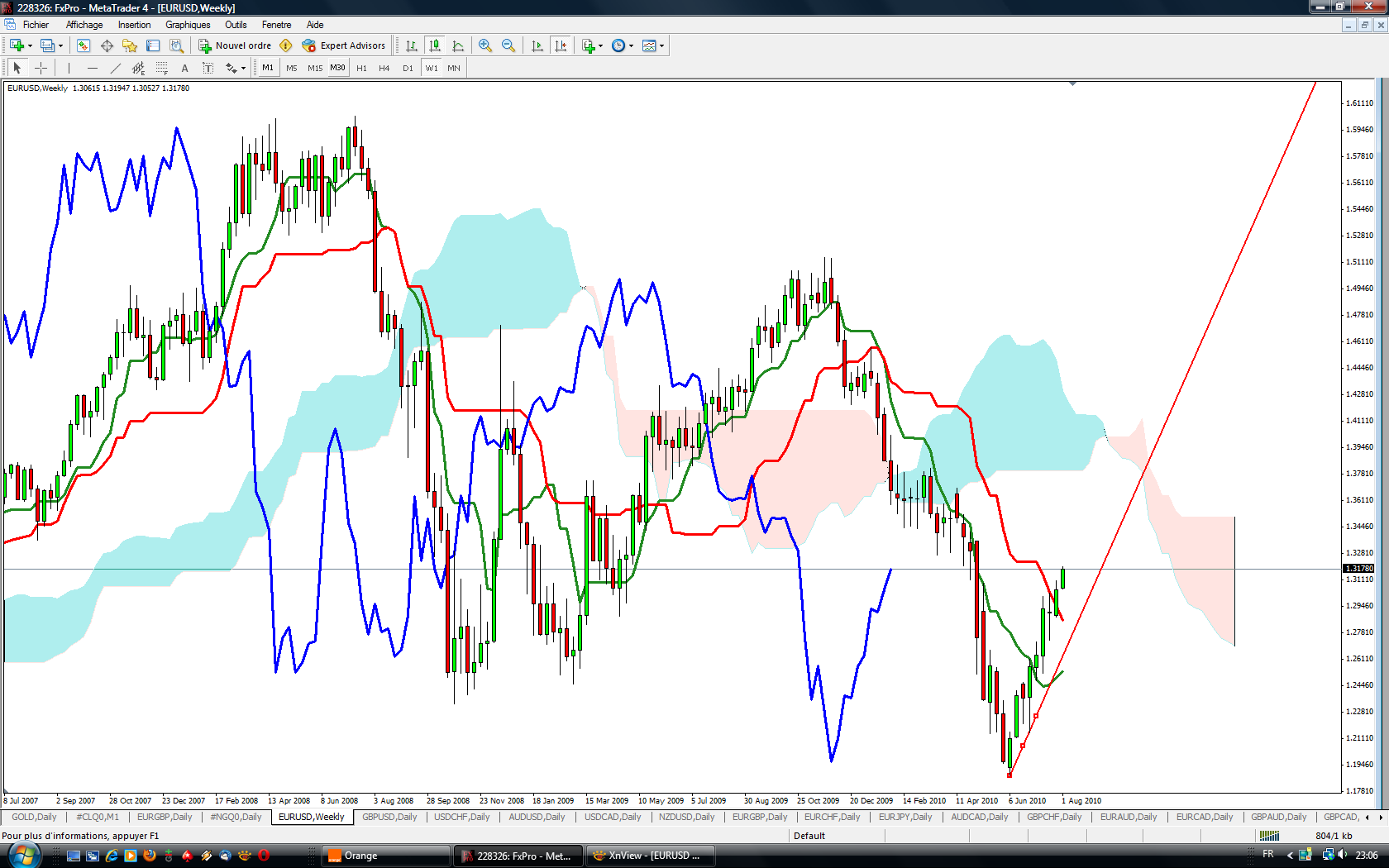Toggle the Chart Shift button
This screenshot has width=1389, height=868.
click(x=561, y=45)
